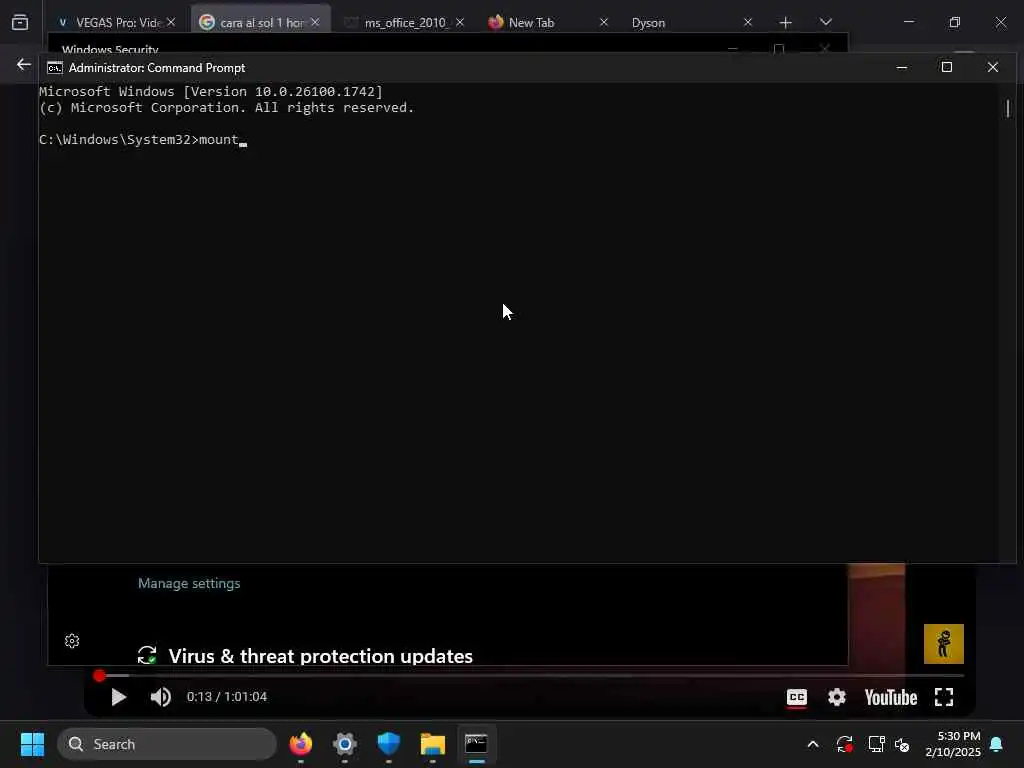
Task: Close the New Tab browser tab
Action: pos(604,22)
